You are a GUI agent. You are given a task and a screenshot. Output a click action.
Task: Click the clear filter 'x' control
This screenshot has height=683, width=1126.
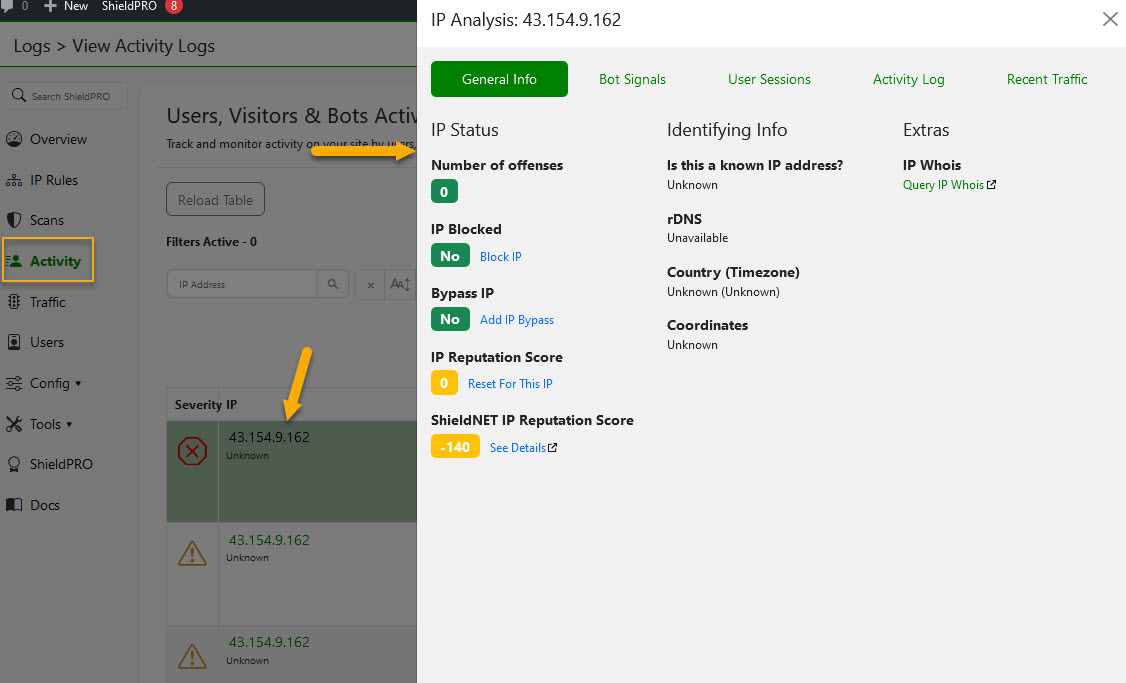pos(369,283)
